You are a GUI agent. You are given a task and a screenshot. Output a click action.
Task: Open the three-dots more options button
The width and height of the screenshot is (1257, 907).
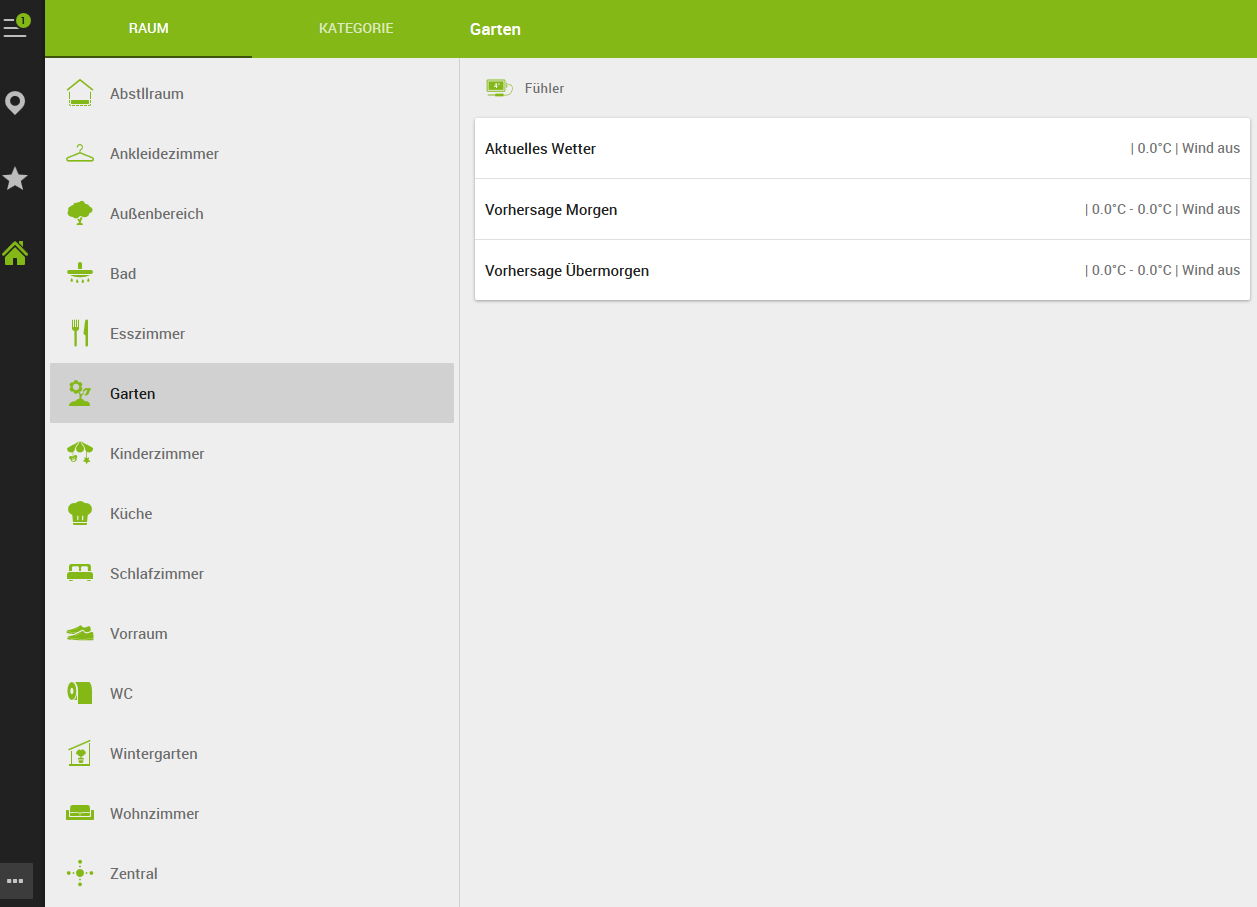(16, 881)
